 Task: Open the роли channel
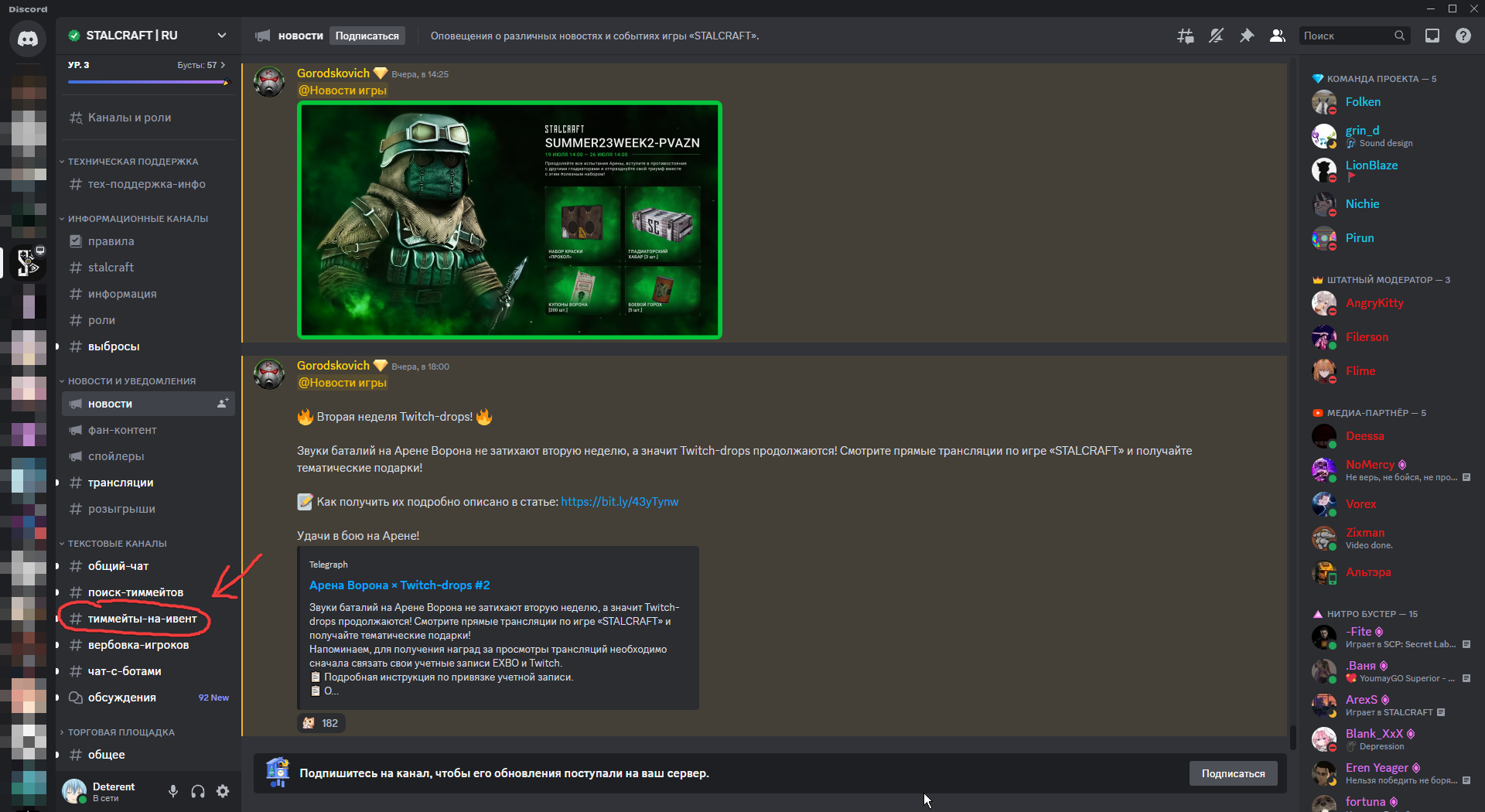(x=148, y=320)
